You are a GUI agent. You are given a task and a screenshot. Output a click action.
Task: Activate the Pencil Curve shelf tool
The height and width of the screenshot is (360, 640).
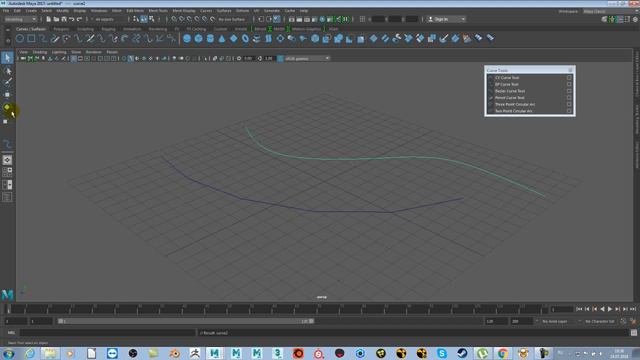[x=54, y=39]
